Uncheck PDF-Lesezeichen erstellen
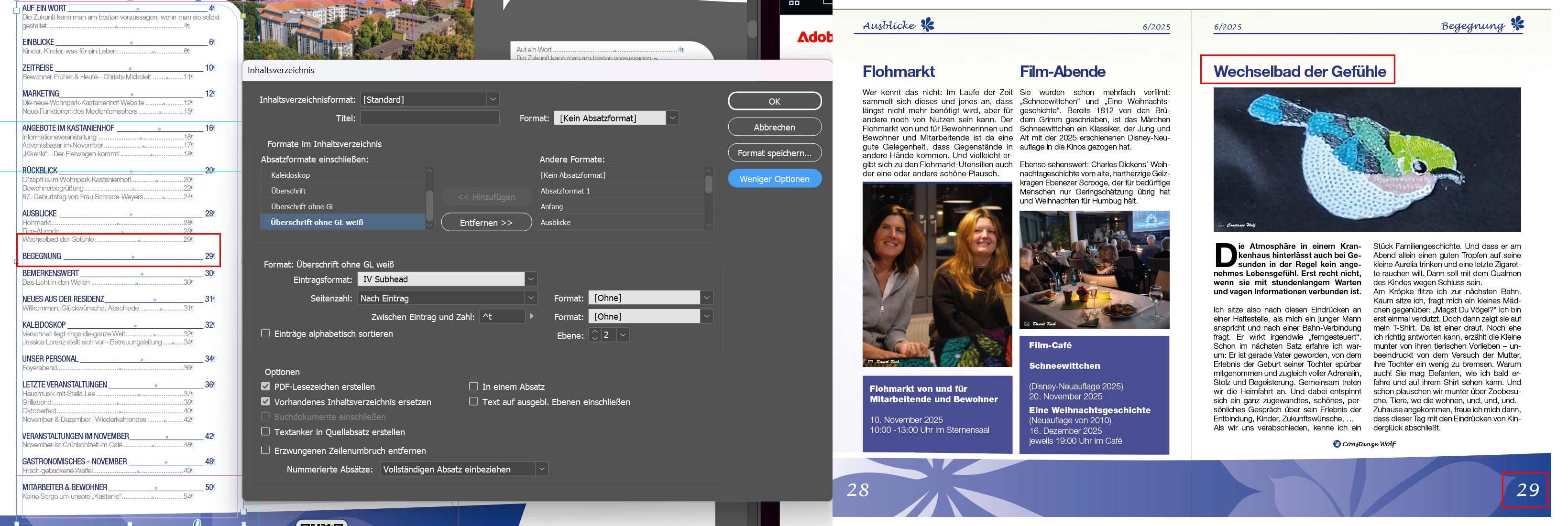 [x=265, y=386]
